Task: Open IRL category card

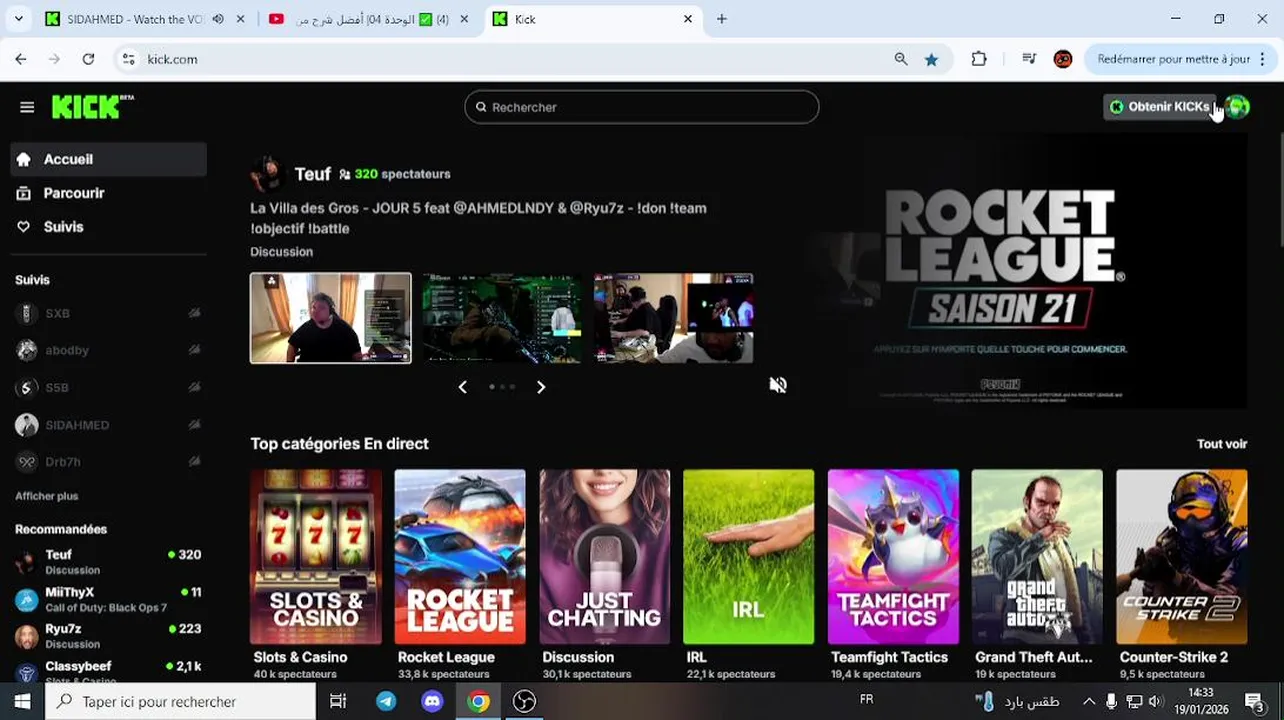Action: click(748, 557)
